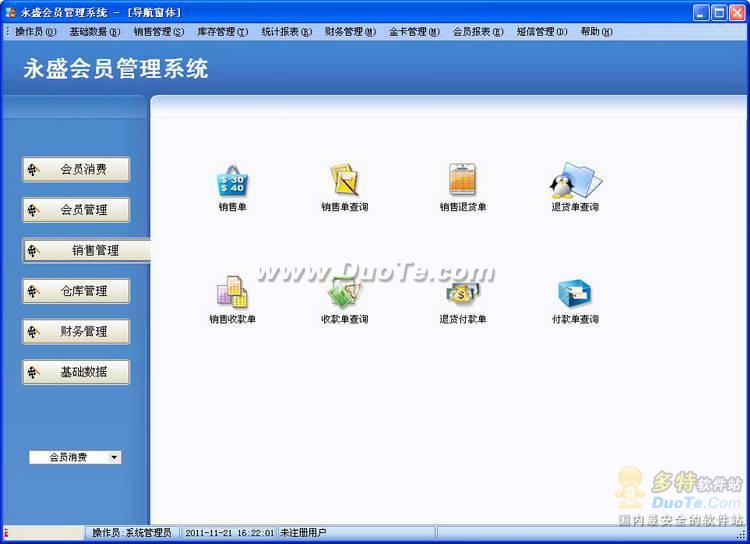The image size is (750, 544).
Task: Open the 收款单查询 icon
Action: [344, 294]
